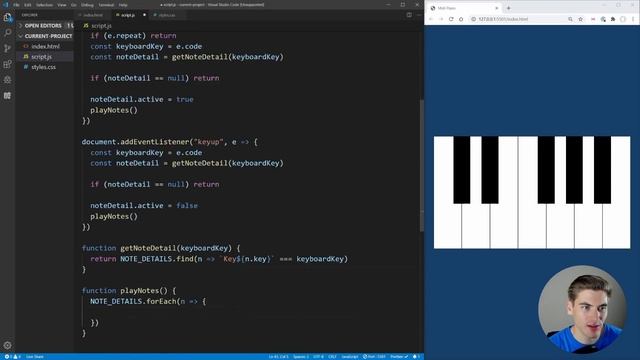Click the Chrome address bar URL
The height and width of the screenshot is (360, 640).
pyautogui.click(x=503, y=19)
